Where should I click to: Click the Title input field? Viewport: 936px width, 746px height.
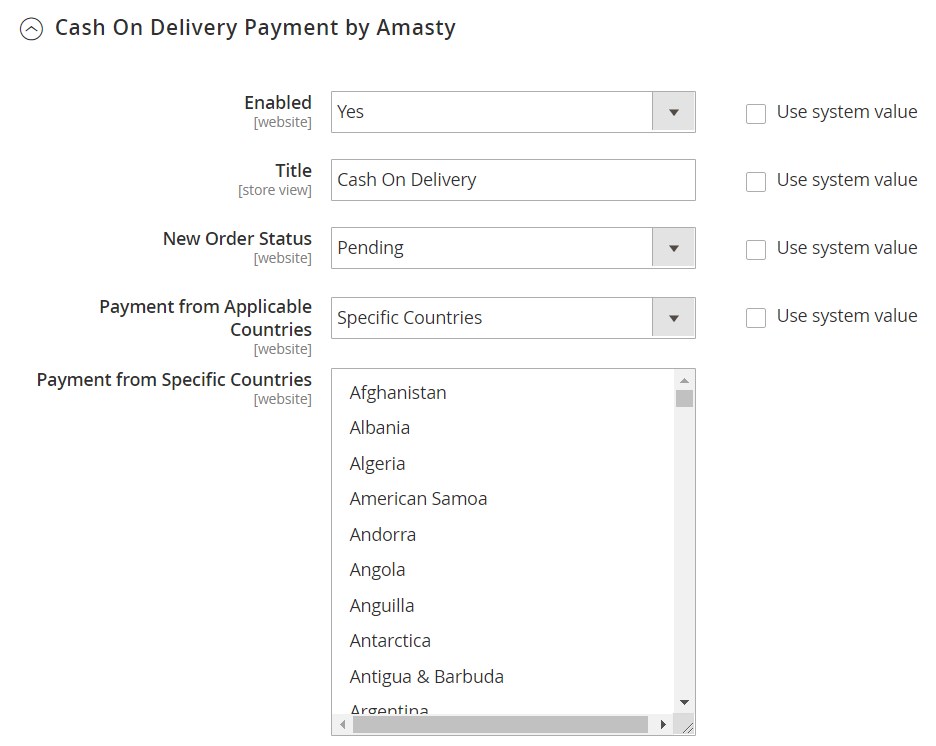coord(513,180)
